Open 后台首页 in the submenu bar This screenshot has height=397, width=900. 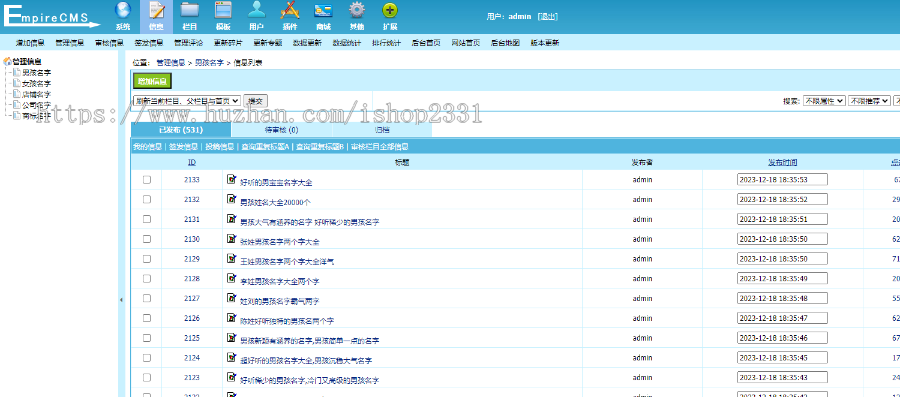point(426,42)
